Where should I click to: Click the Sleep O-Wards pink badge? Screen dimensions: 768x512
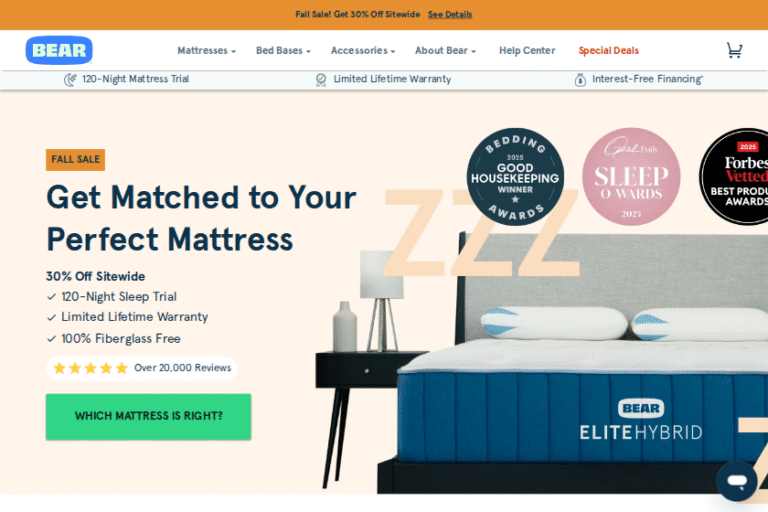pyautogui.click(x=631, y=177)
